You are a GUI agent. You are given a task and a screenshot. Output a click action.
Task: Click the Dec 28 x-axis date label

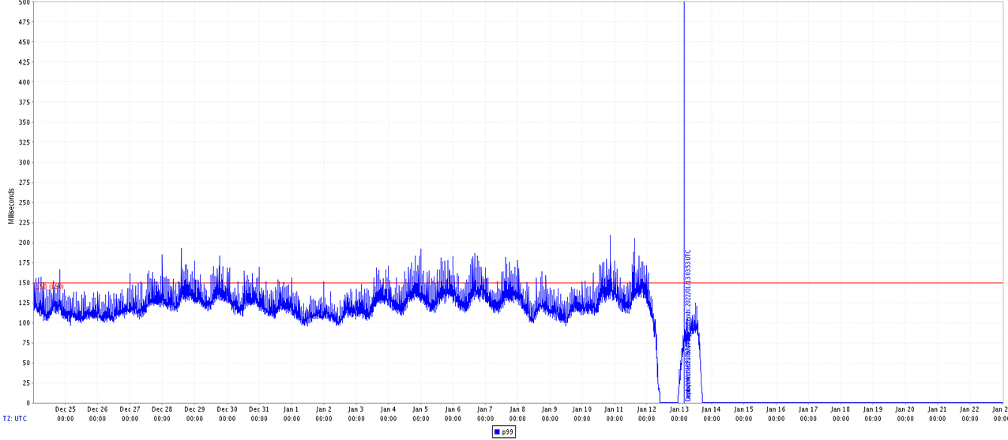(x=162, y=409)
